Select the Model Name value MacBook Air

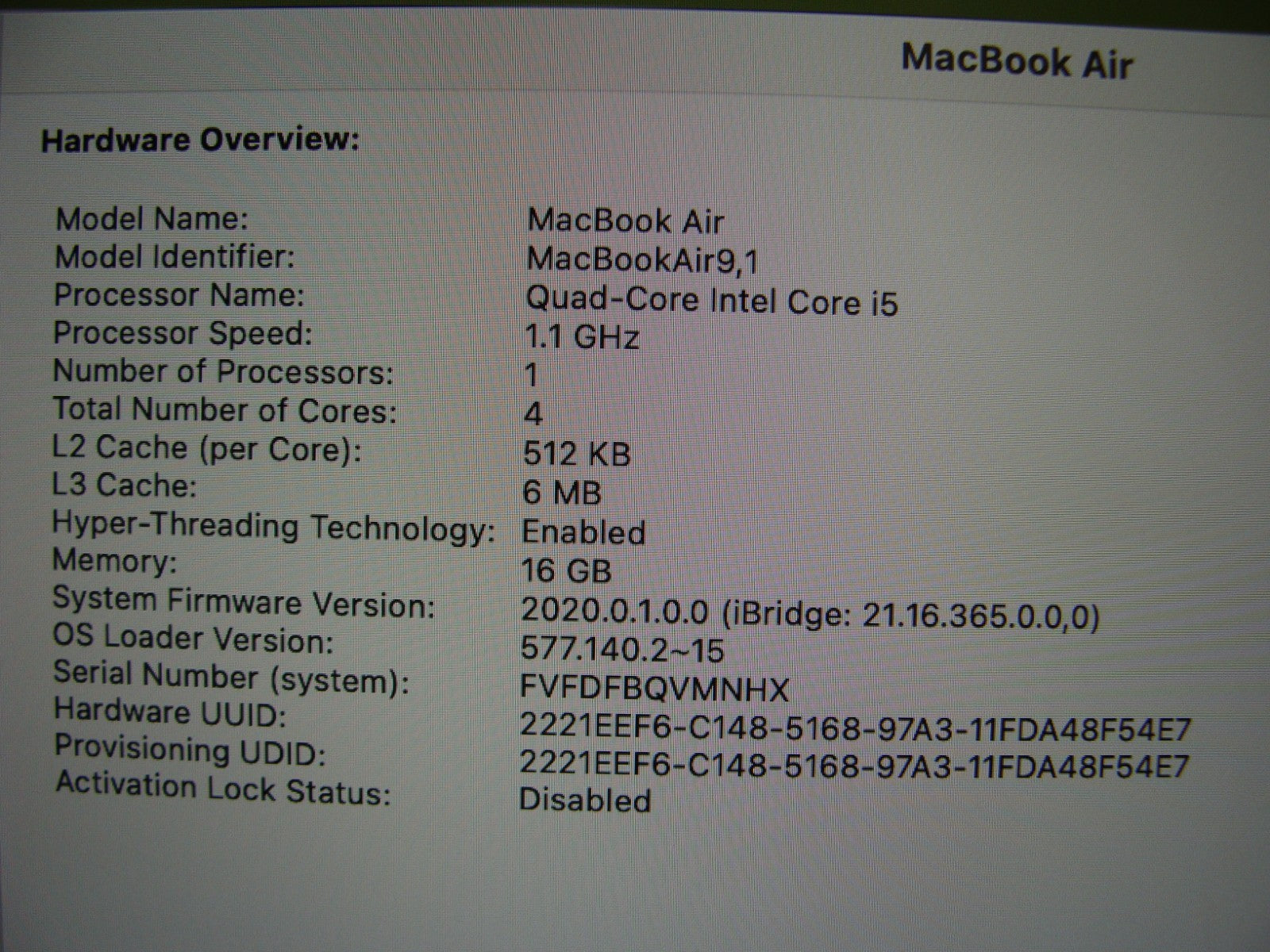(x=625, y=221)
